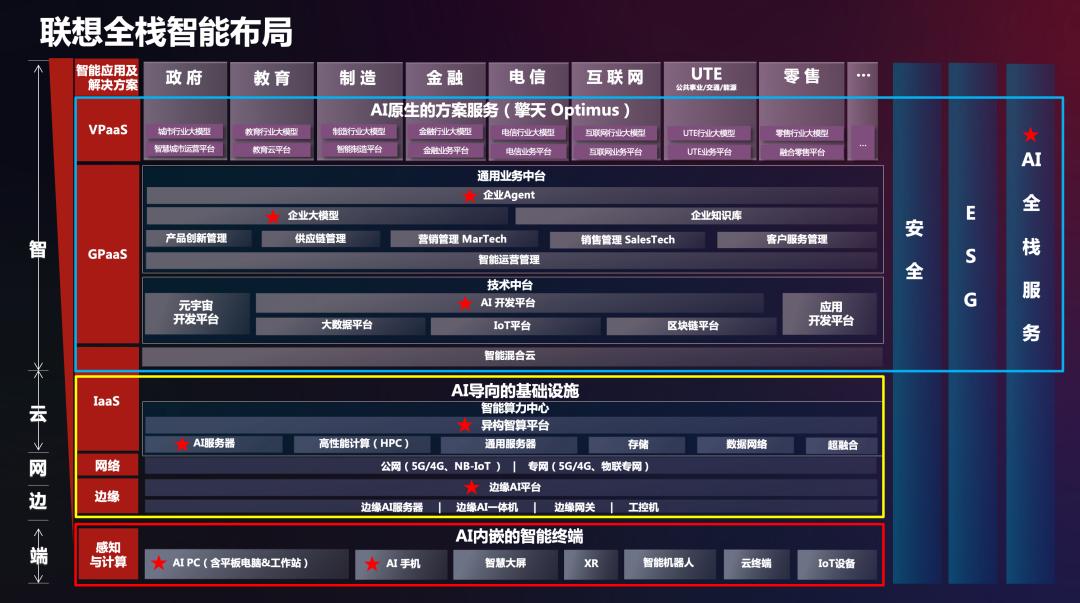
Task: Click the 销售管理 SalesTech box
Action: [x=627, y=240]
